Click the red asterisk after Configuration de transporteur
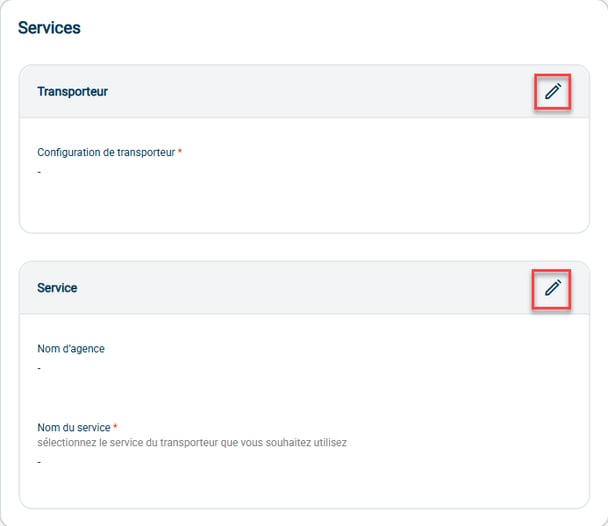This screenshot has width=608, height=526. point(180,151)
